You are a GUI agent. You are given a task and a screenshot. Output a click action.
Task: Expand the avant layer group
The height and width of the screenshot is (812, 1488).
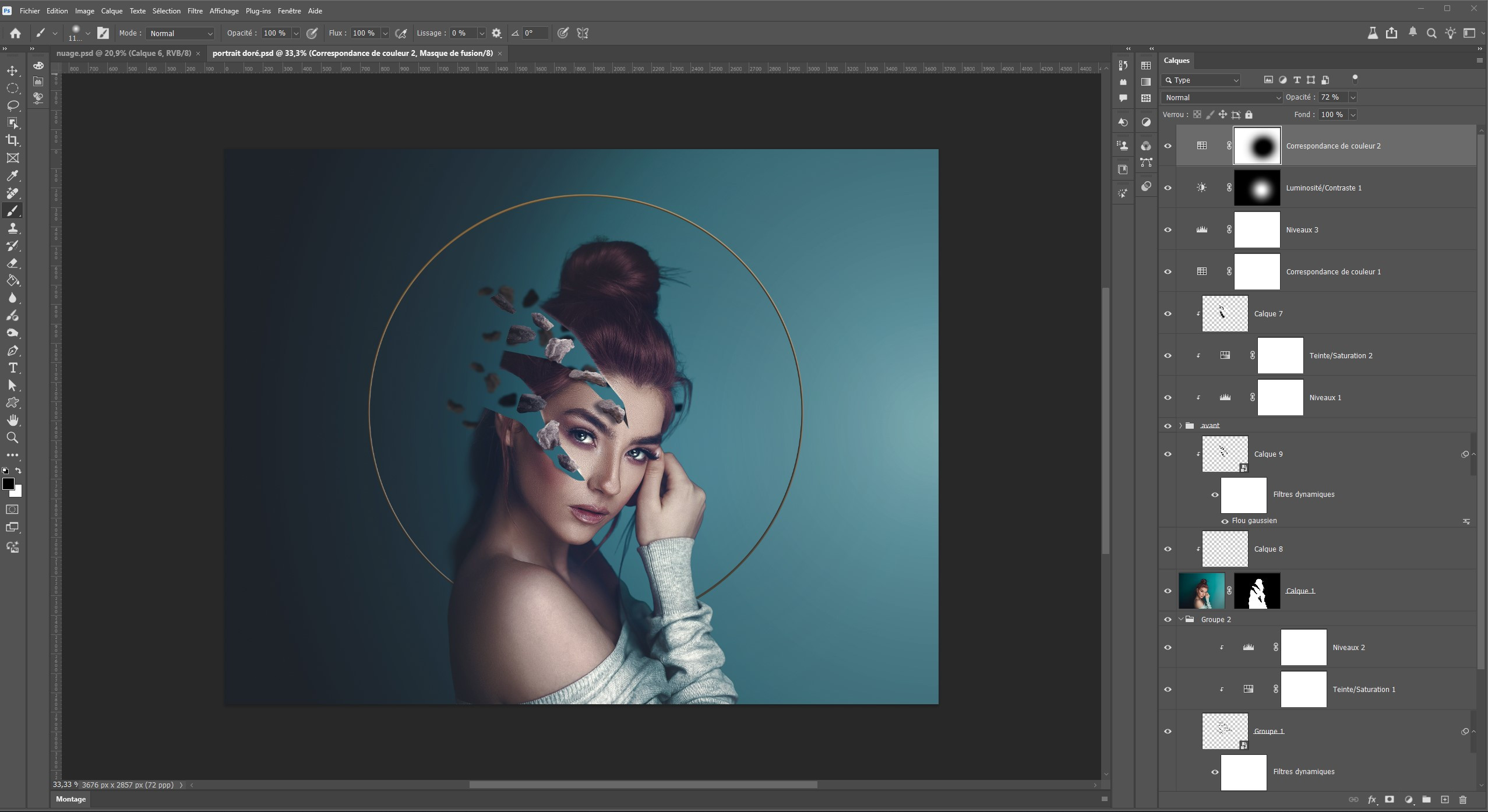point(1180,426)
